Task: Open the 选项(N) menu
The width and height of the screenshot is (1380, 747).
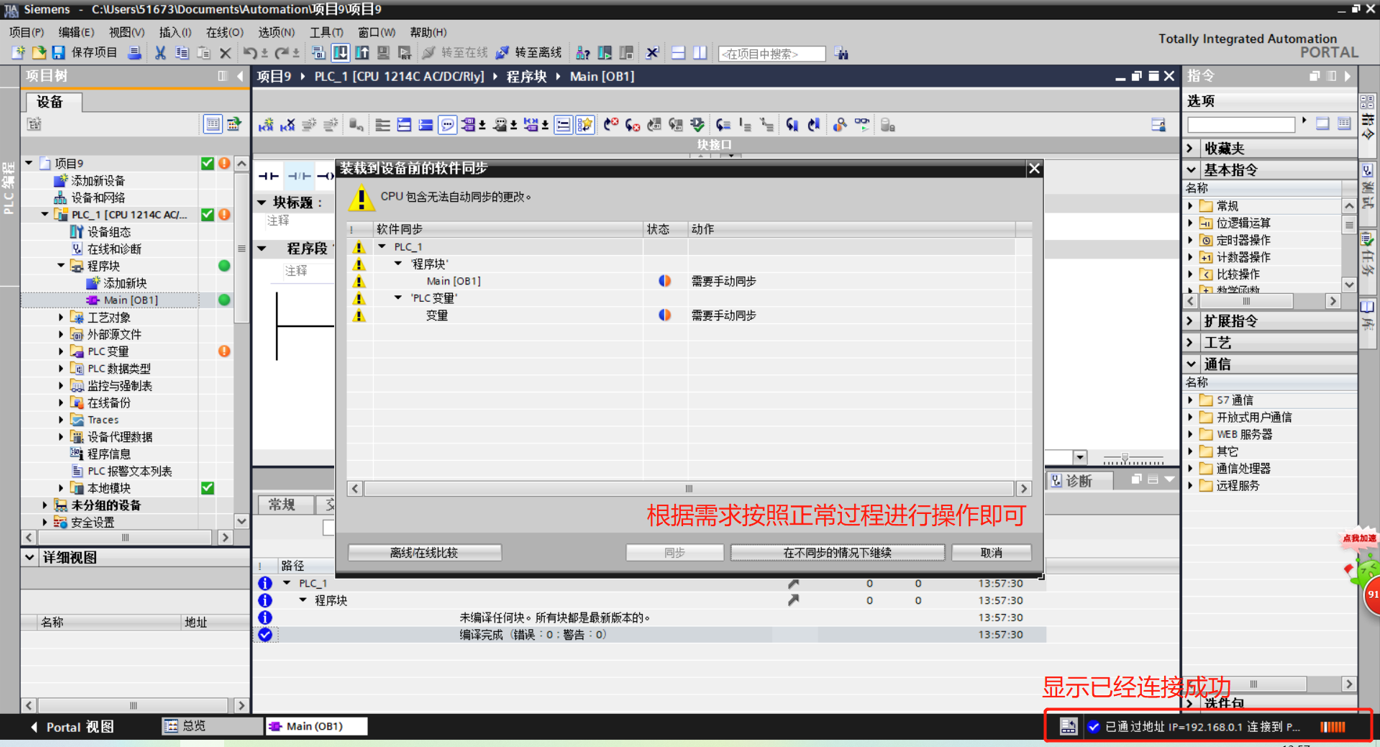Action: (276, 32)
